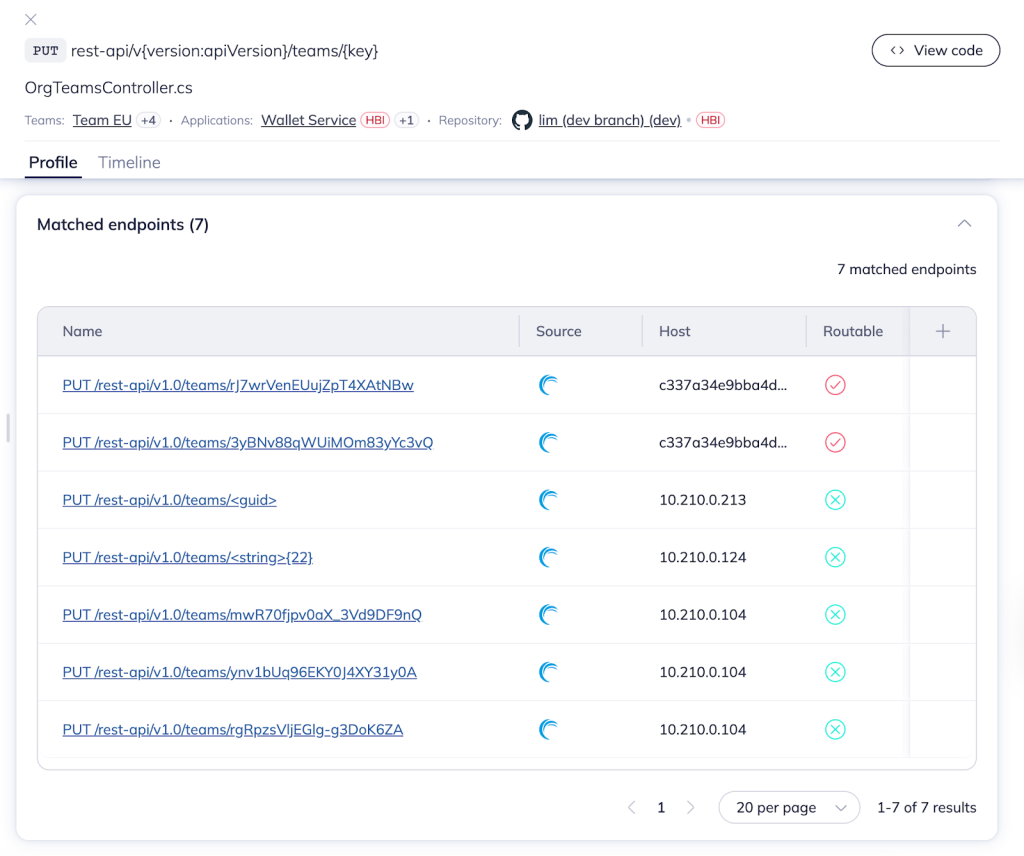This screenshot has width=1024, height=856.
Task: Expand the +4 additional teams badge
Action: pyautogui.click(x=148, y=120)
